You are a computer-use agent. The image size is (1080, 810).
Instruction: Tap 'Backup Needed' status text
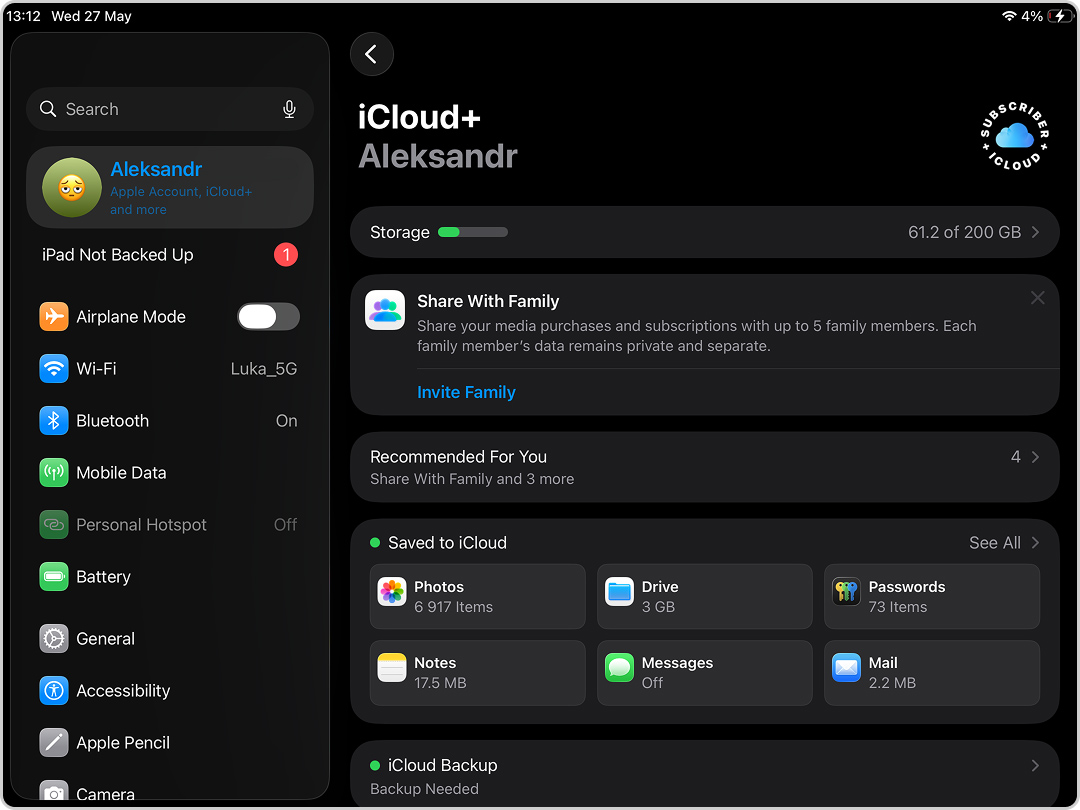[424, 789]
